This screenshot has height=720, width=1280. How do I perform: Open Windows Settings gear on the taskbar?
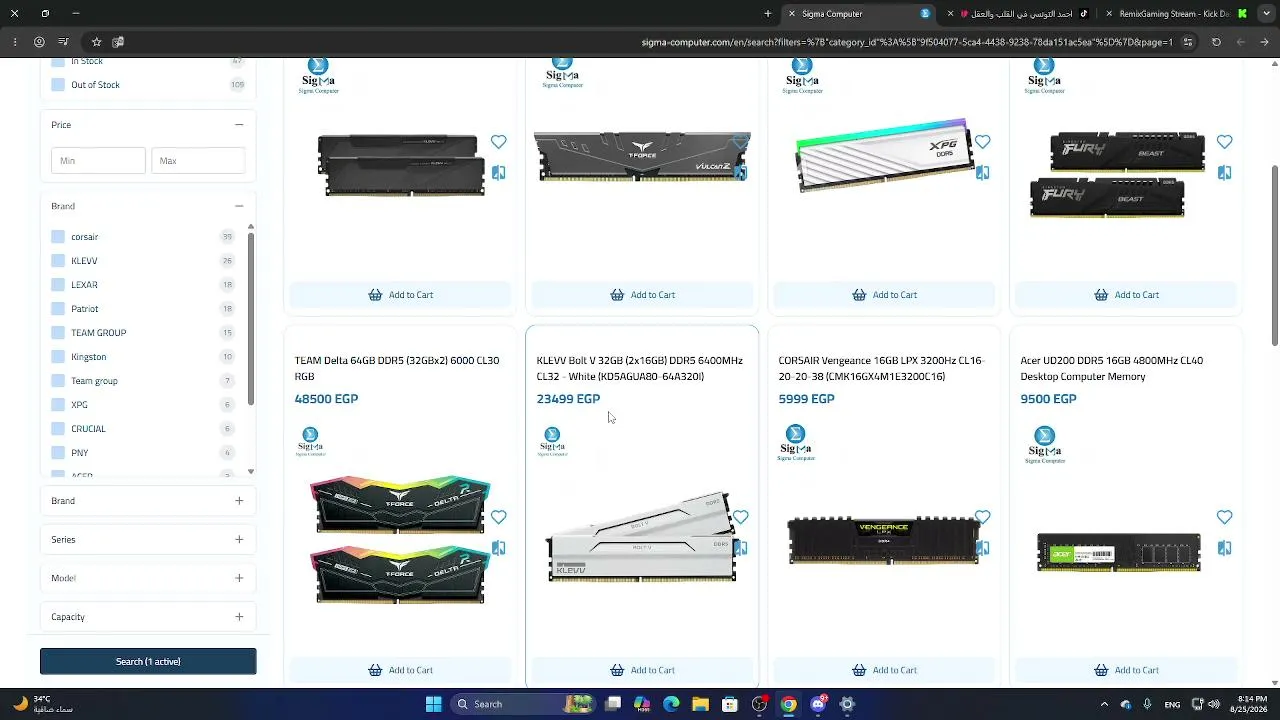pos(847,704)
